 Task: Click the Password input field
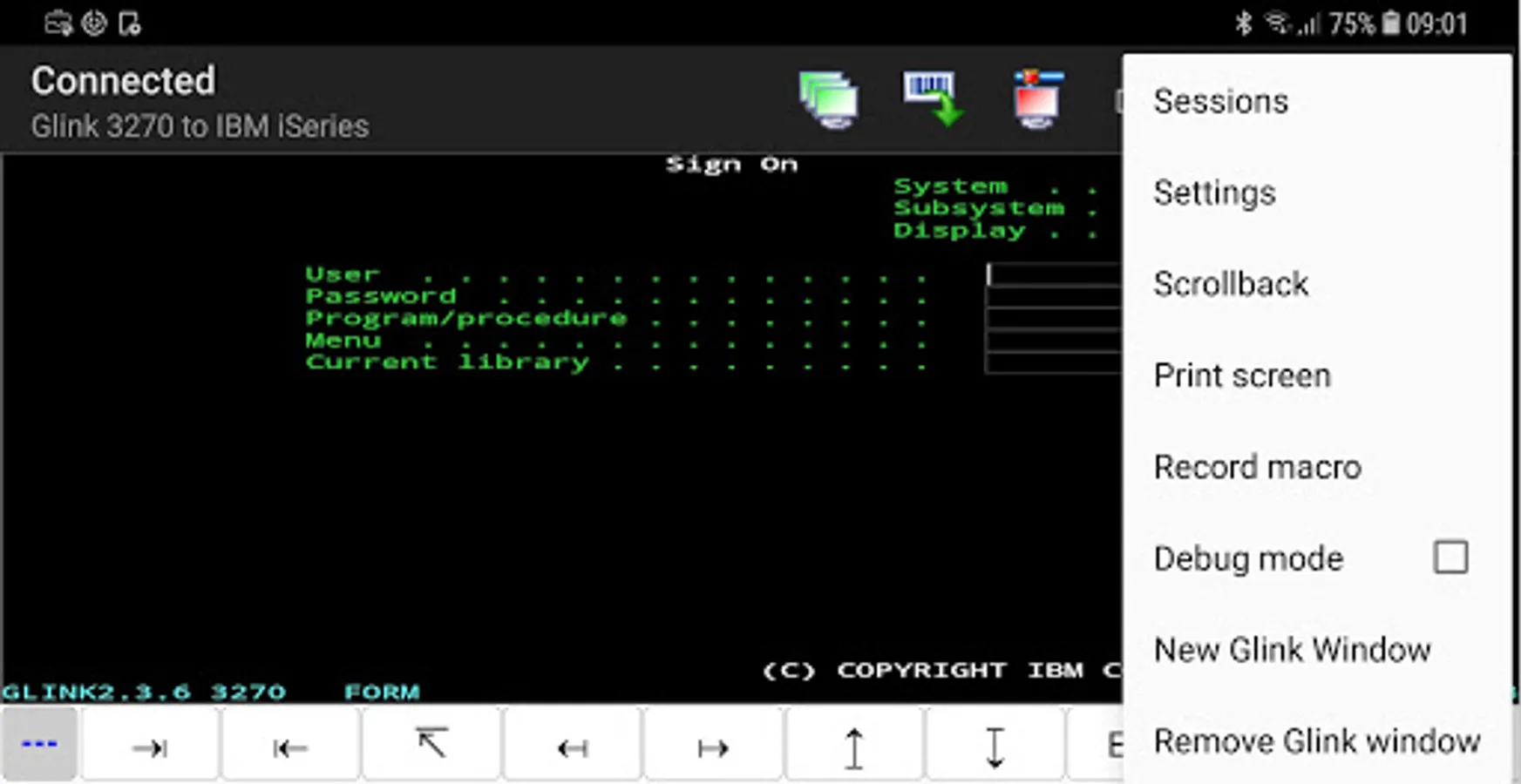point(1054,296)
